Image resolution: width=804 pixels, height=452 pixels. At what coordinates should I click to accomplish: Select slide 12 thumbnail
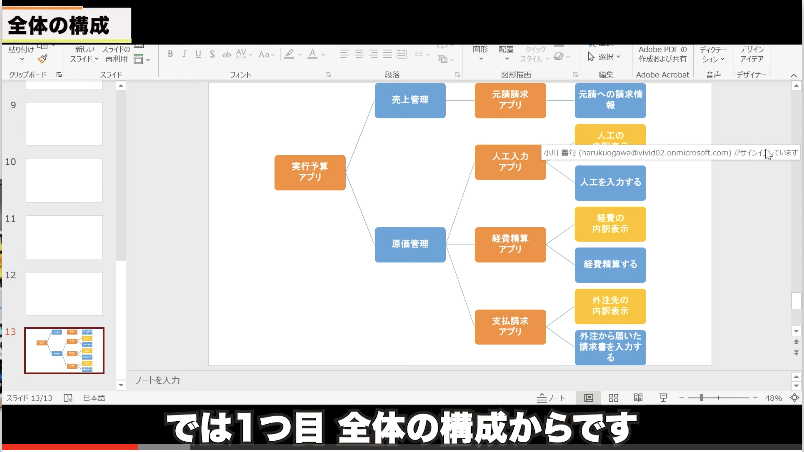tap(63, 294)
